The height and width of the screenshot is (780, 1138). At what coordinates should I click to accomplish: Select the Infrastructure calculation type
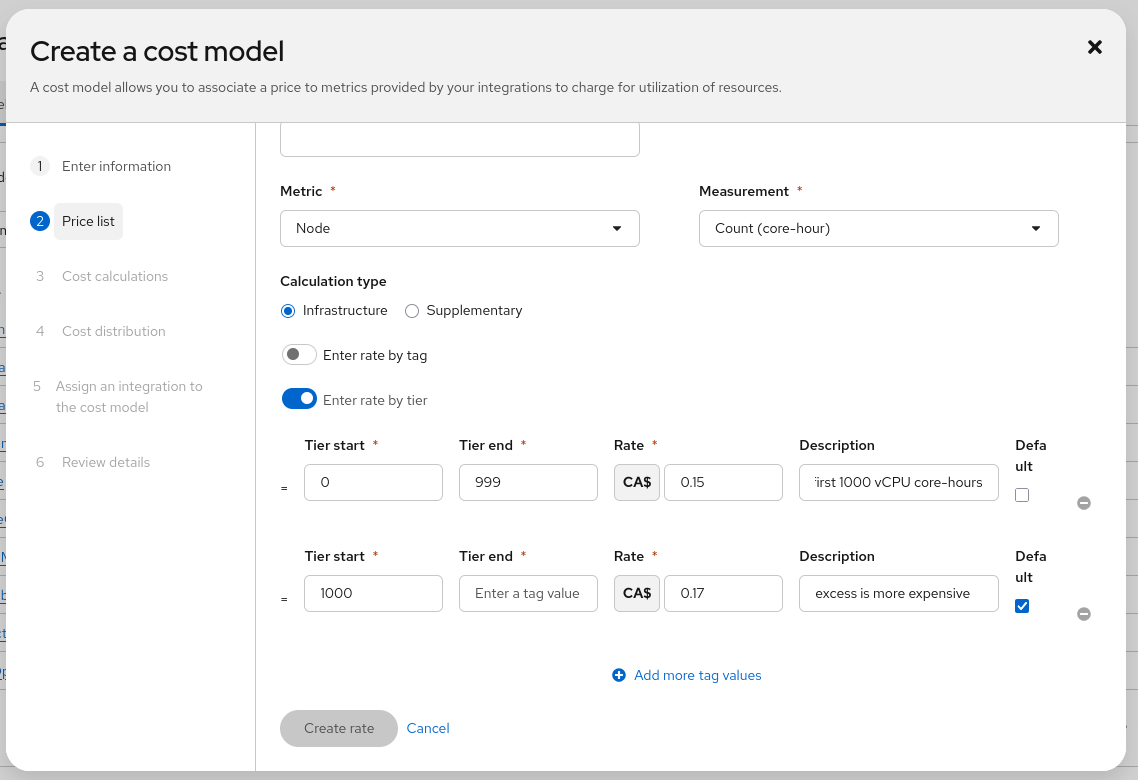(288, 311)
